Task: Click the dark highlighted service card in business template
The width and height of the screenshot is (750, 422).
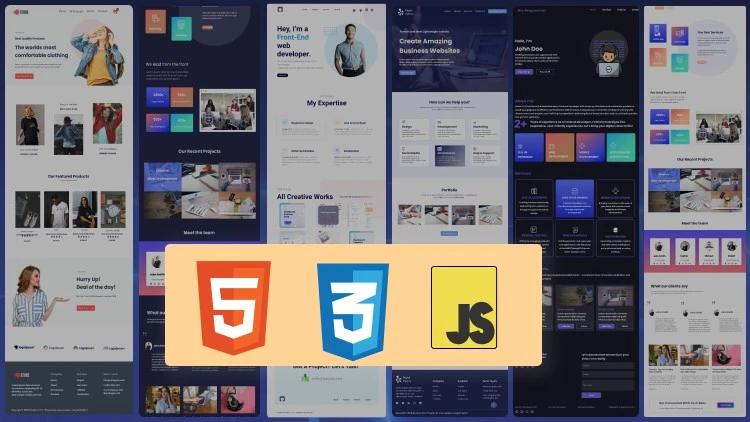Action: pos(450,156)
